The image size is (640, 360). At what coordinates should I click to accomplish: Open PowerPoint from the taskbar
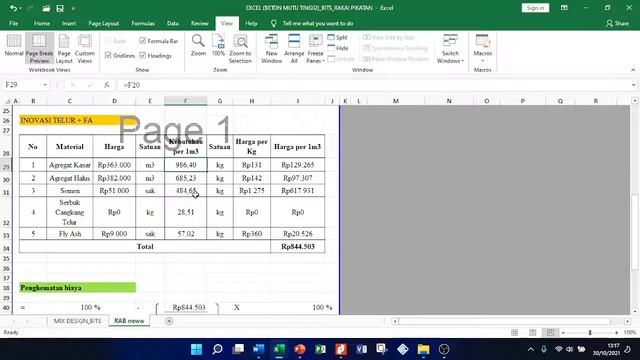click(300, 349)
